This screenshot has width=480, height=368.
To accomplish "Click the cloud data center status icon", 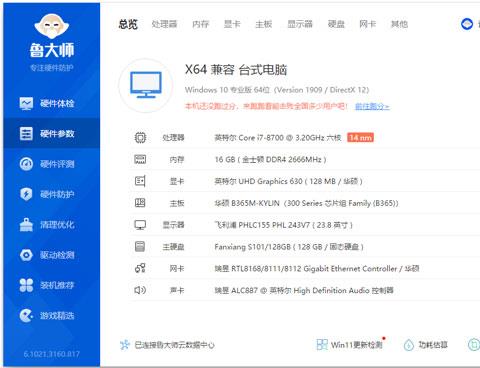I will (124, 345).
